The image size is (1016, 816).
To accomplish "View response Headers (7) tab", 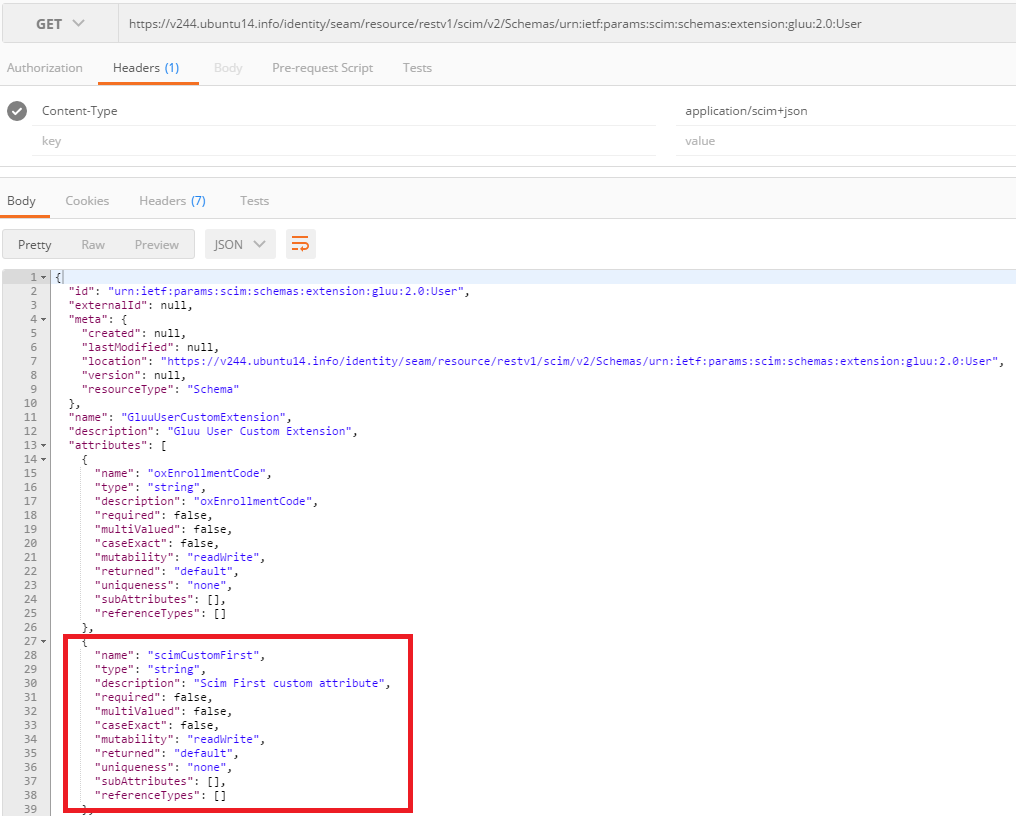I will pos(172,201).
